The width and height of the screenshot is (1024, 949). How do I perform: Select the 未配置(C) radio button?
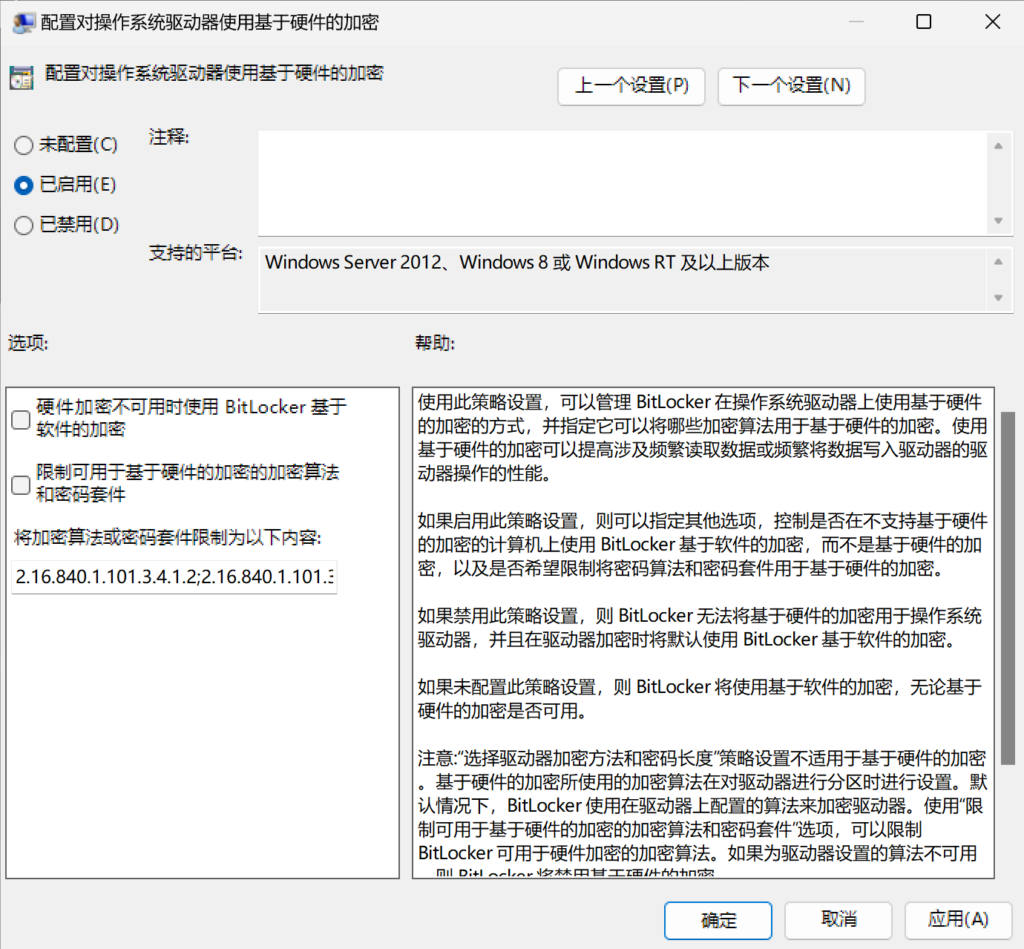[23, 145]
